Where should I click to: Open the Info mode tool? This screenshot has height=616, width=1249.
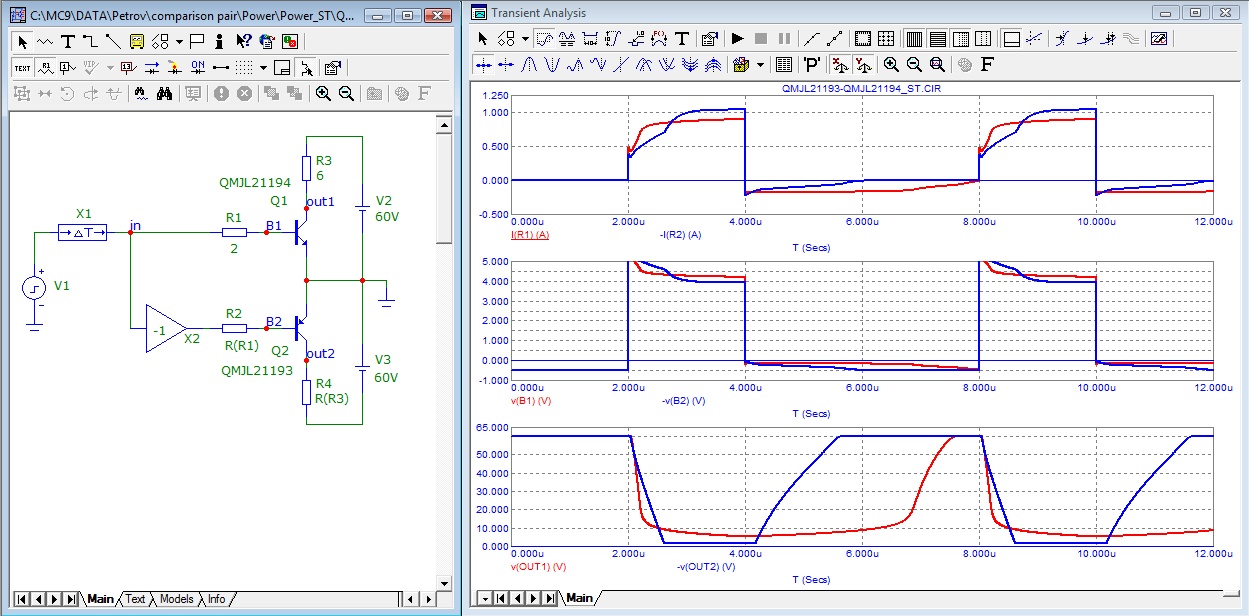point(219,41)
